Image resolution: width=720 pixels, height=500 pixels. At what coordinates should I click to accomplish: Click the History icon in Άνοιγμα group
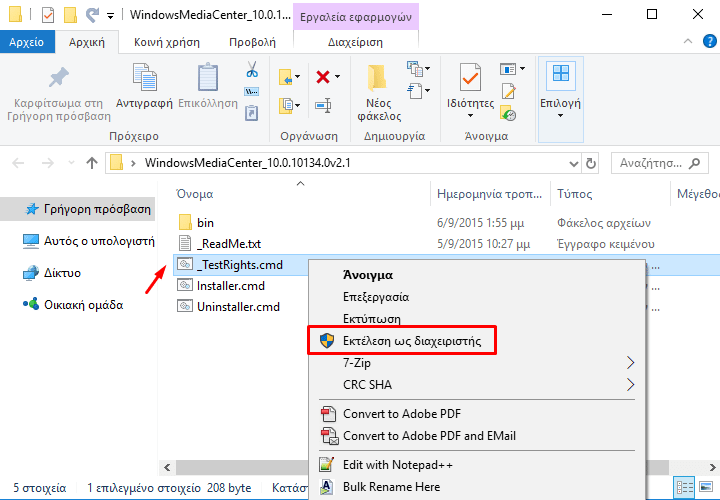508,113
